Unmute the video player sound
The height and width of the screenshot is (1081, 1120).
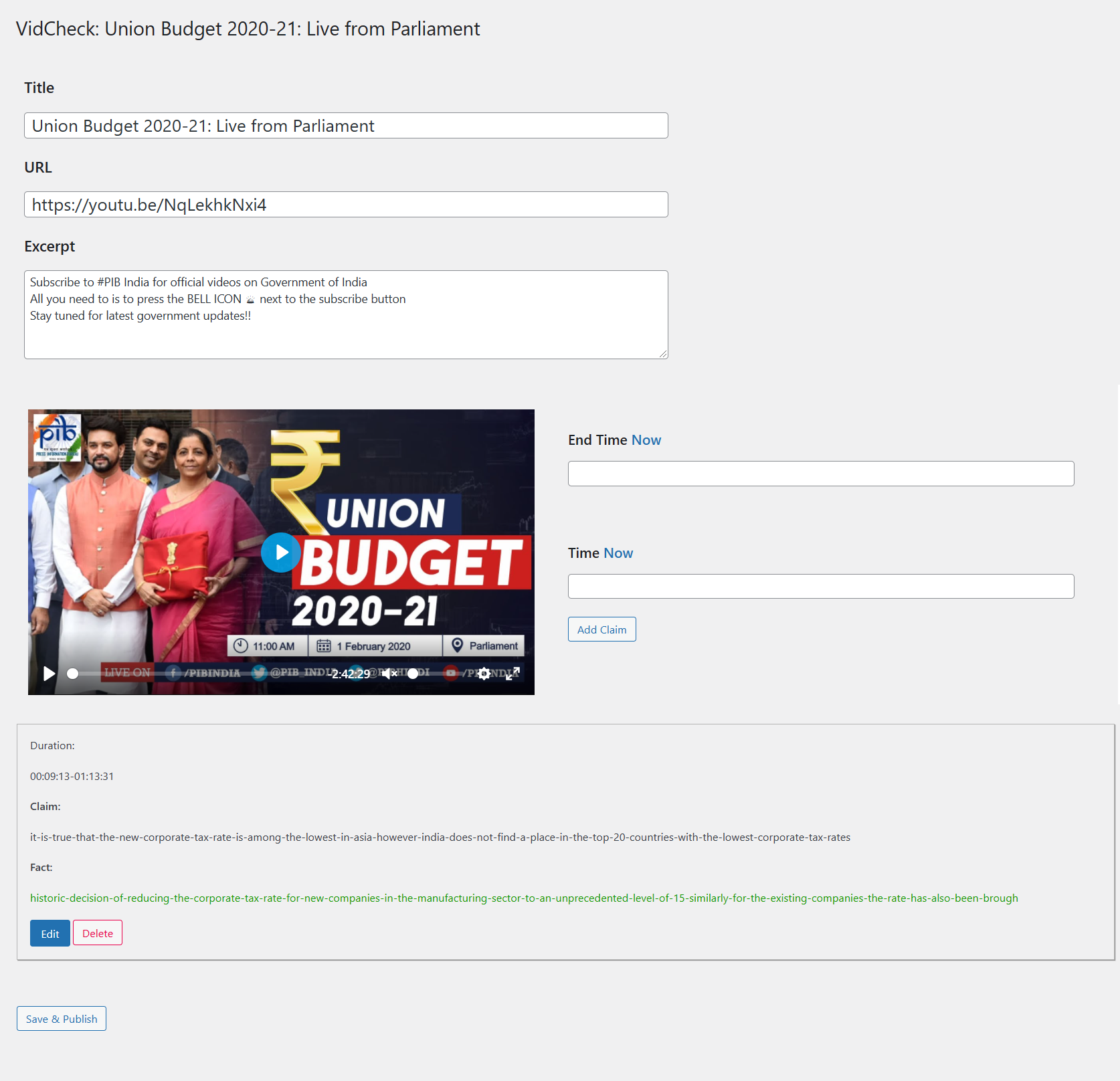[389, 674]
